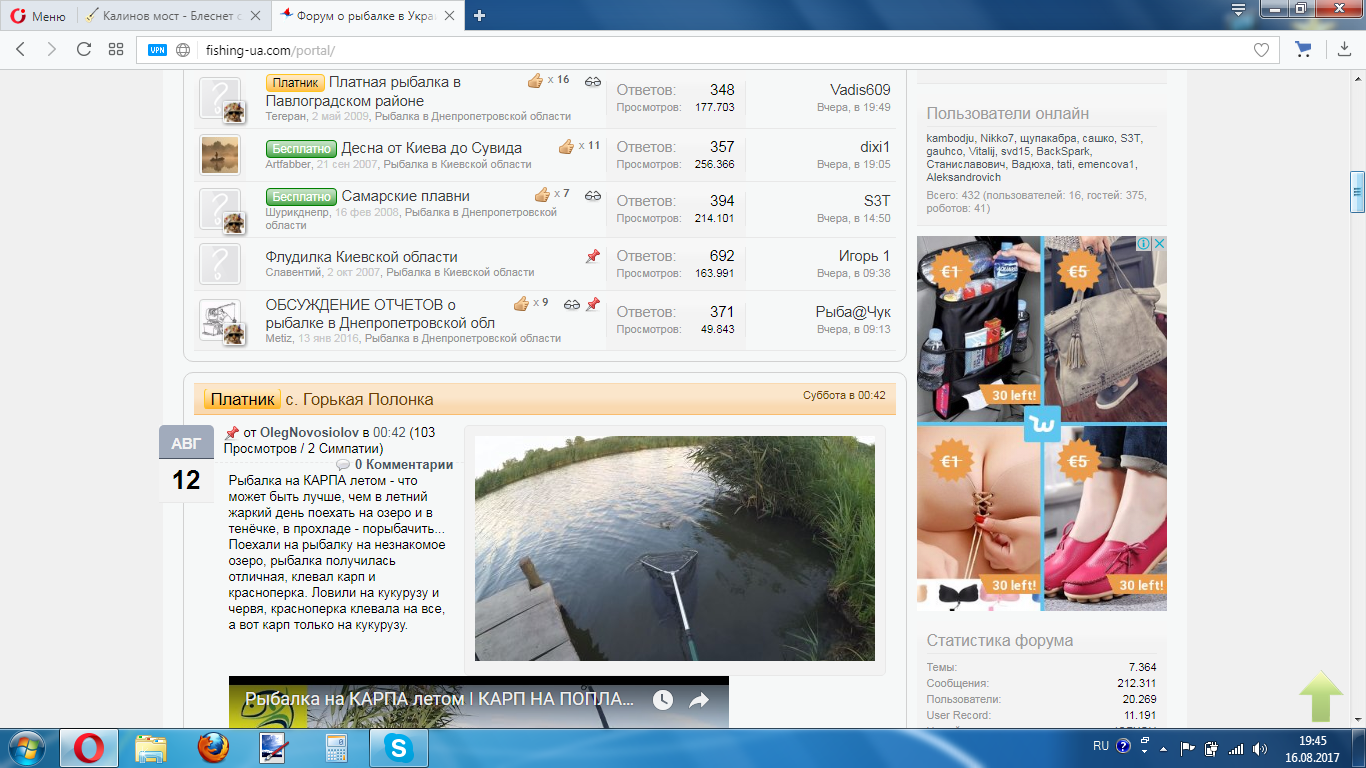Open the Speed Dial grid icon
1366x768 pixels.
click(x=116, y=49)
